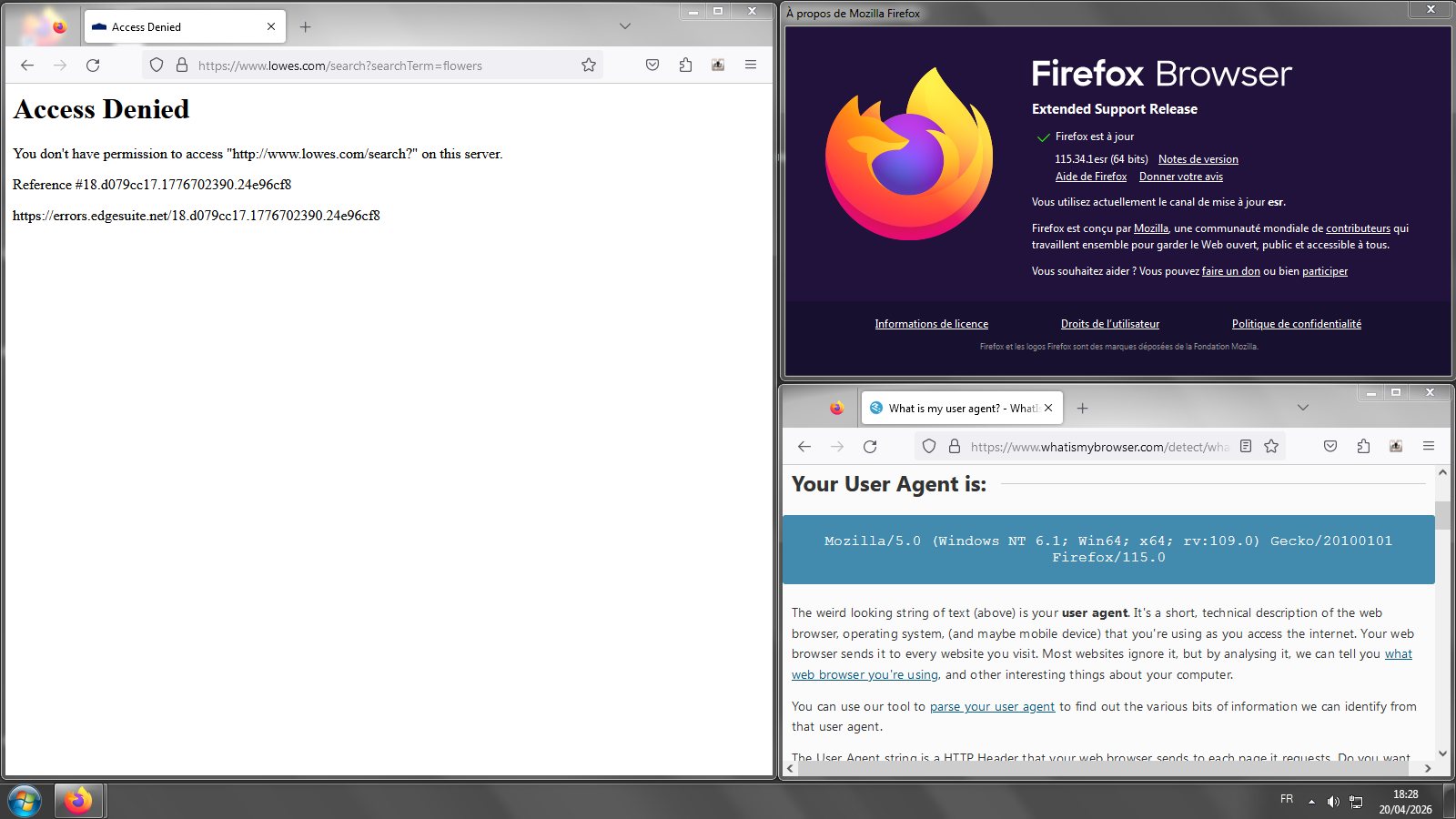The width and height of the screenshot is (1456, 819).
Task: Open Politique de confidentialité
Action: click(x=1297, y=324)
